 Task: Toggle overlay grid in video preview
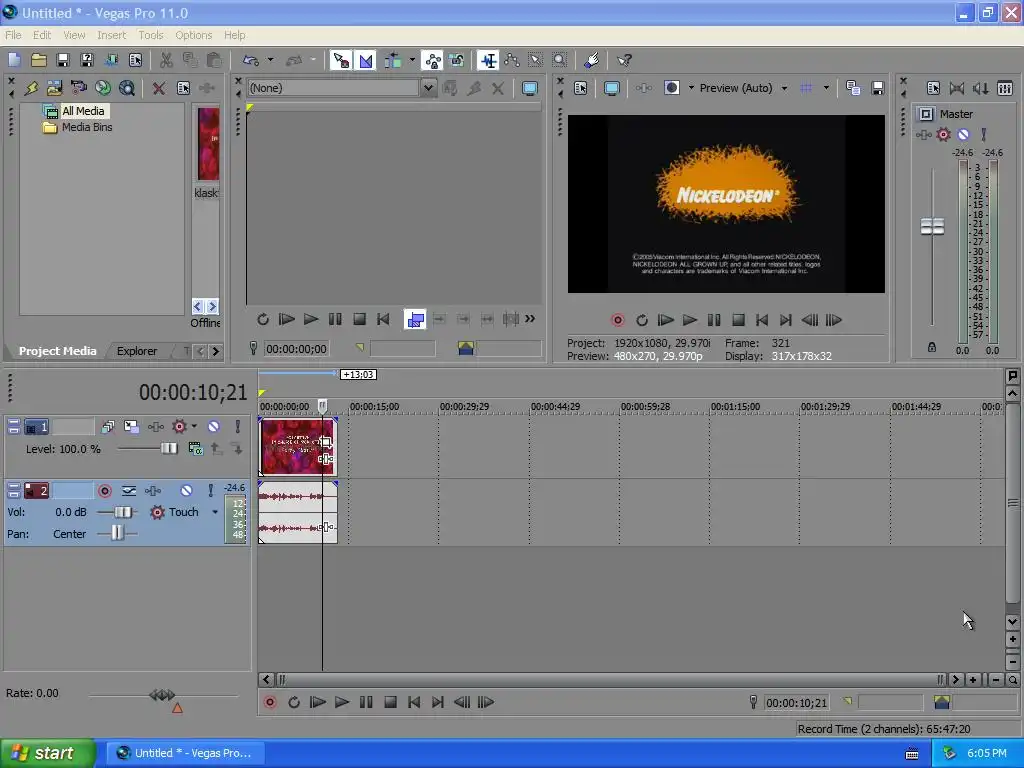tap(807, 88)
